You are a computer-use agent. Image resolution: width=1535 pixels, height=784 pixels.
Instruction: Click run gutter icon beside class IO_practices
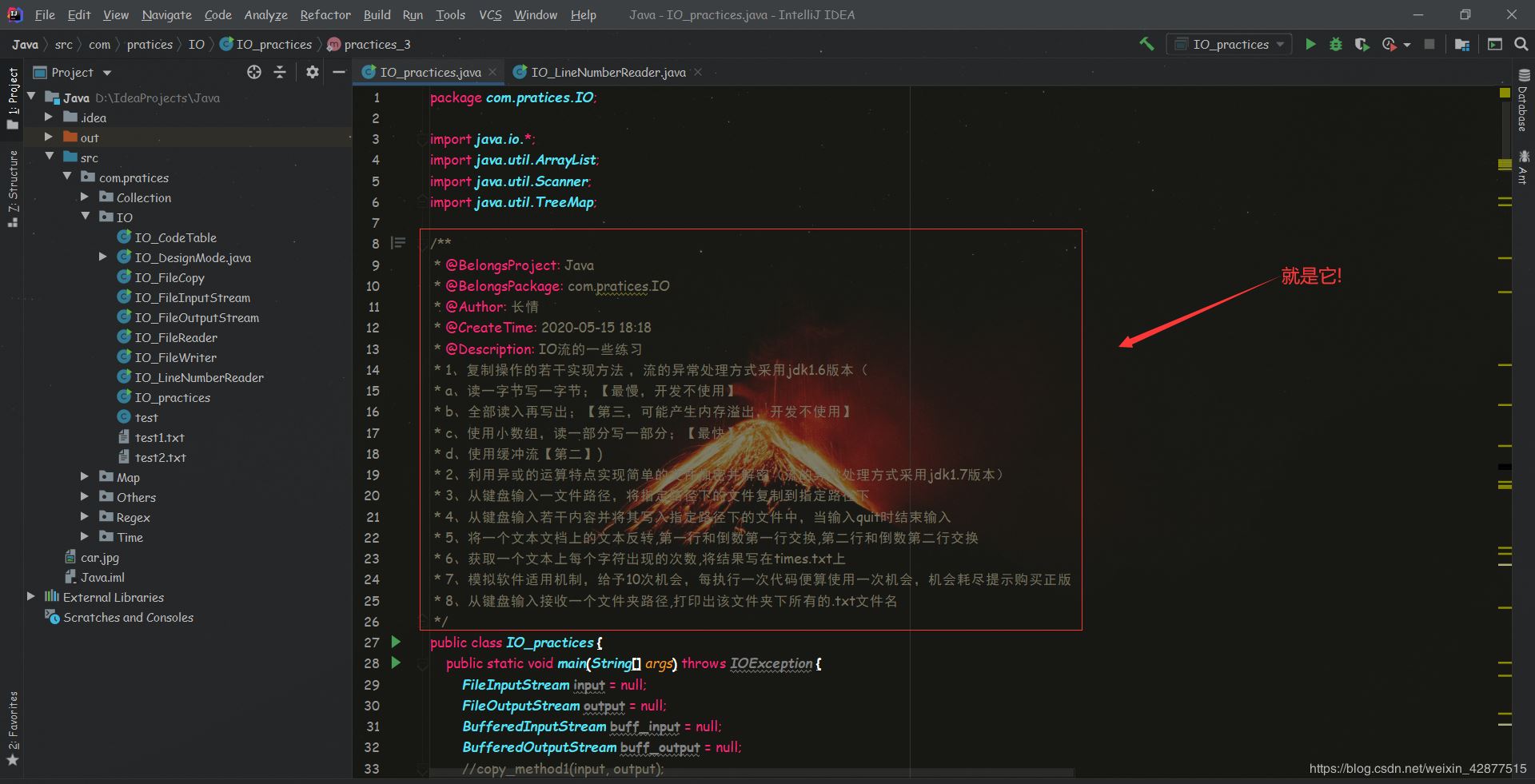[x=396, y=642]
